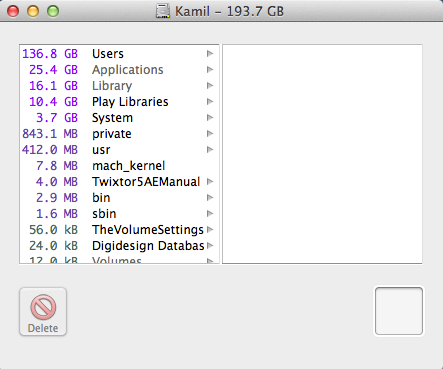Click the 7.8 MB size value
The width and height of the screenshot is (443, 369).
pos(57,166)
